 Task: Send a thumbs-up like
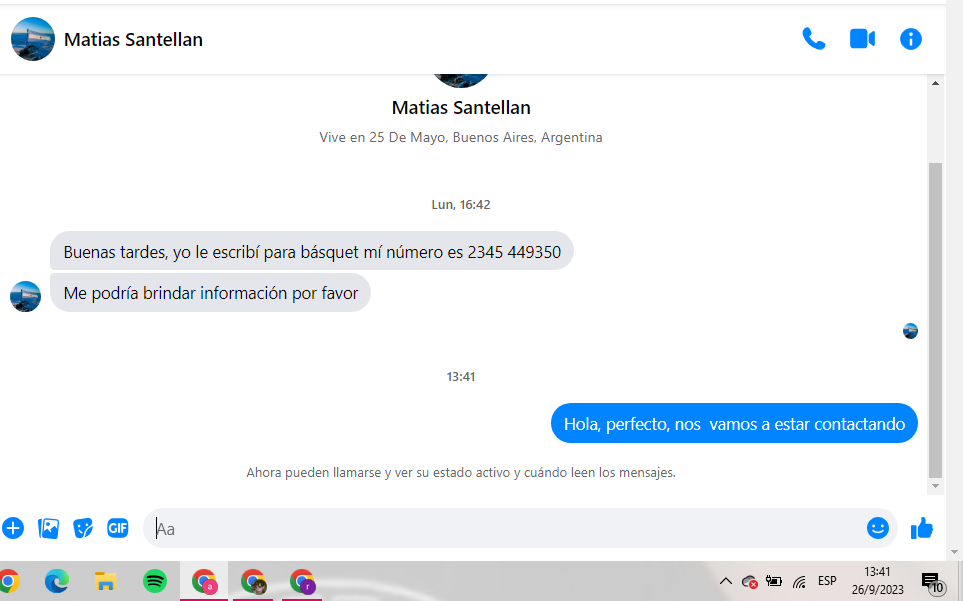[x=921, y=528]
